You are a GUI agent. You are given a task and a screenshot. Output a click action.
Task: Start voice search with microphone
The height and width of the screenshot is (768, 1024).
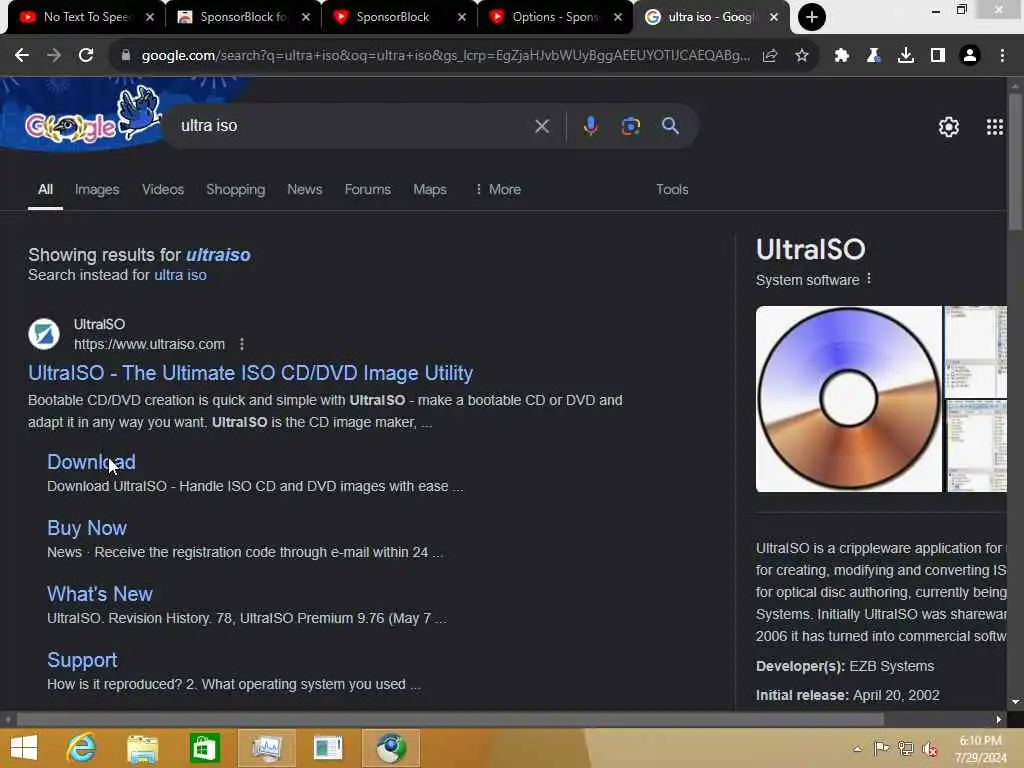(590, 126)
